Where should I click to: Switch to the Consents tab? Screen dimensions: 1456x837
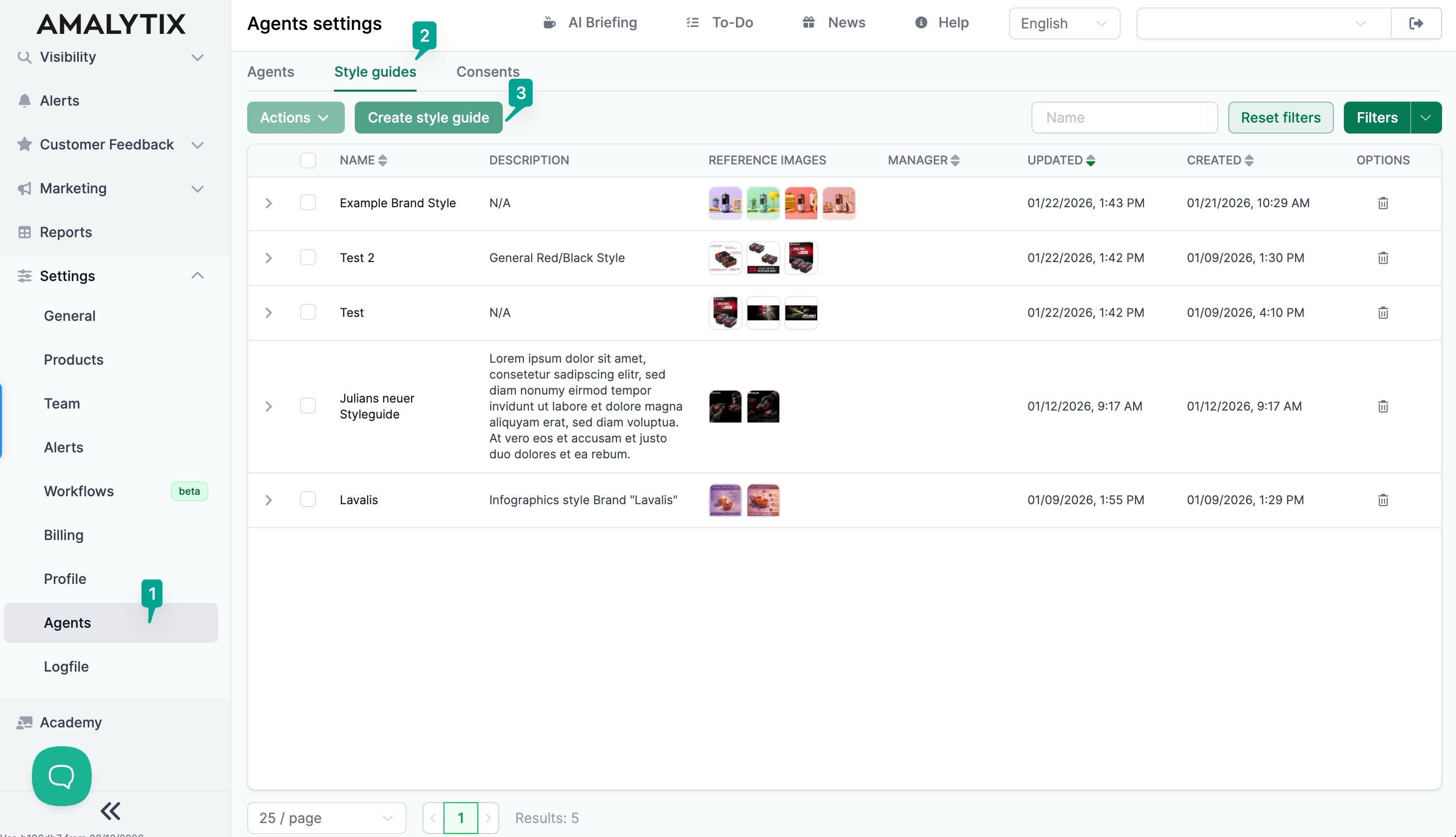[x=487, y=72]
